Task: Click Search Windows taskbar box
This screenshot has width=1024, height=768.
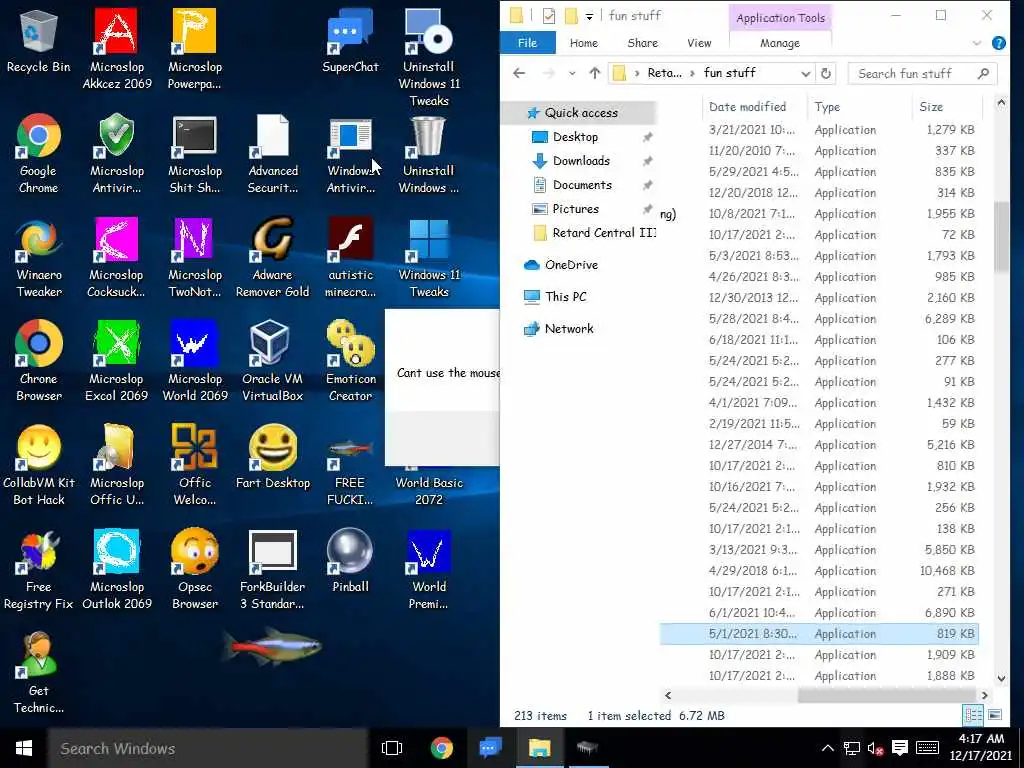Action: tap(208, 748)
